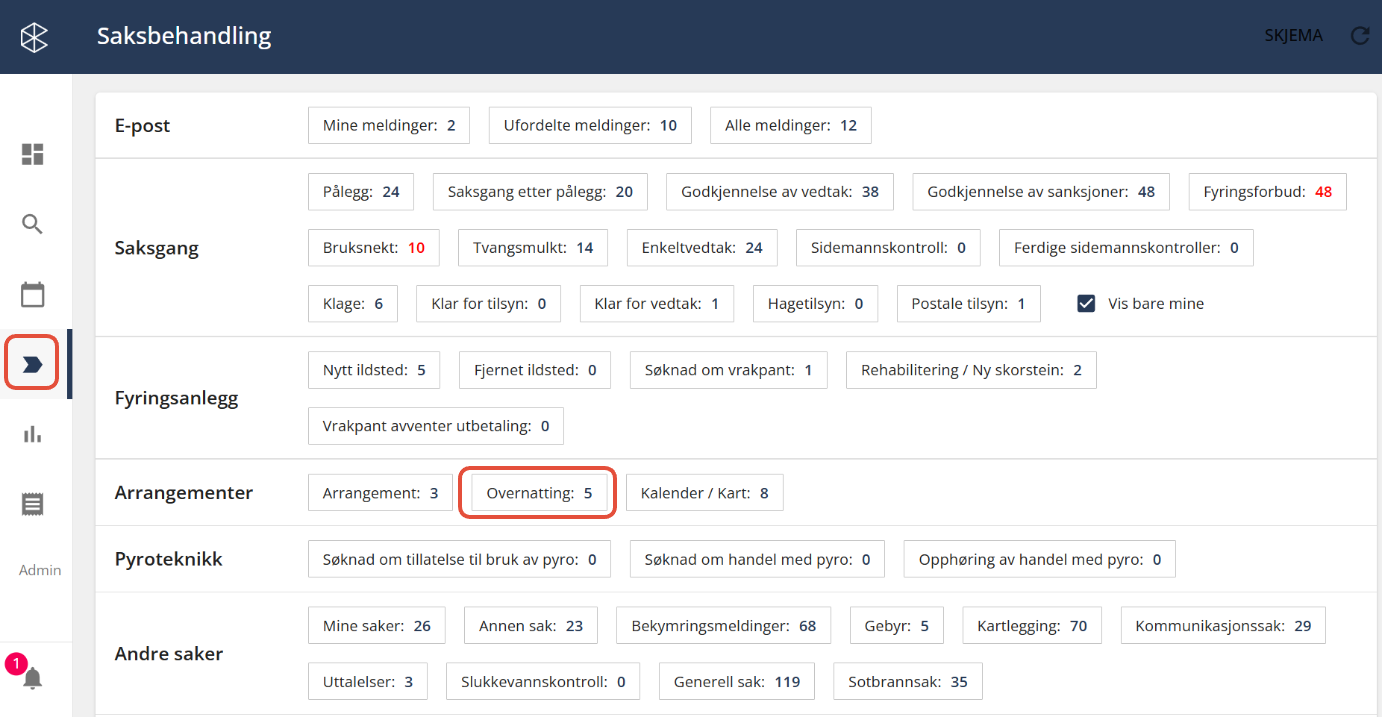Image resolution: width=1382 pixels, height=717 pixels.
Task: Click the hexagon app logo
Action: click(x=35, y=37)
